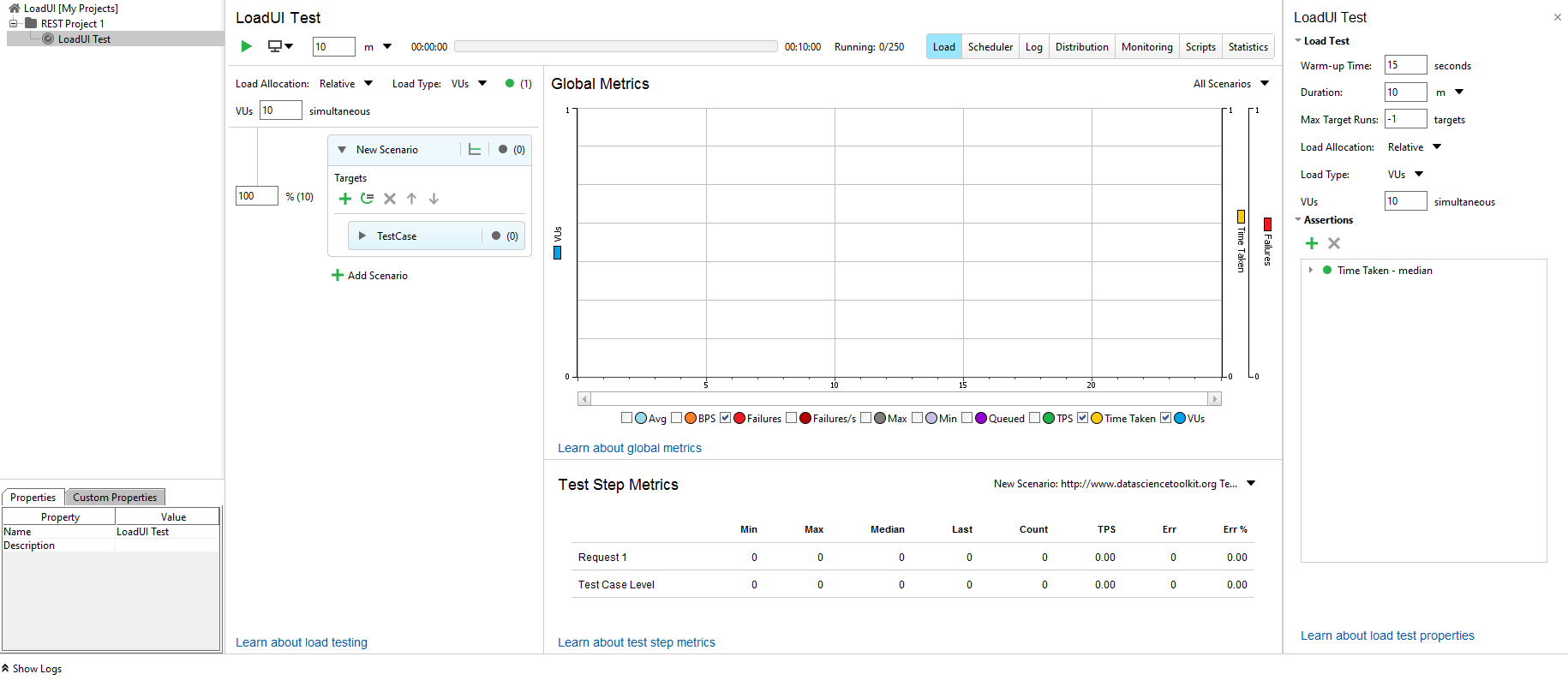The height and width of the screenshot is (680, 1568).
Task: Open Learn about test step metrics link
Action: (637, 642)
